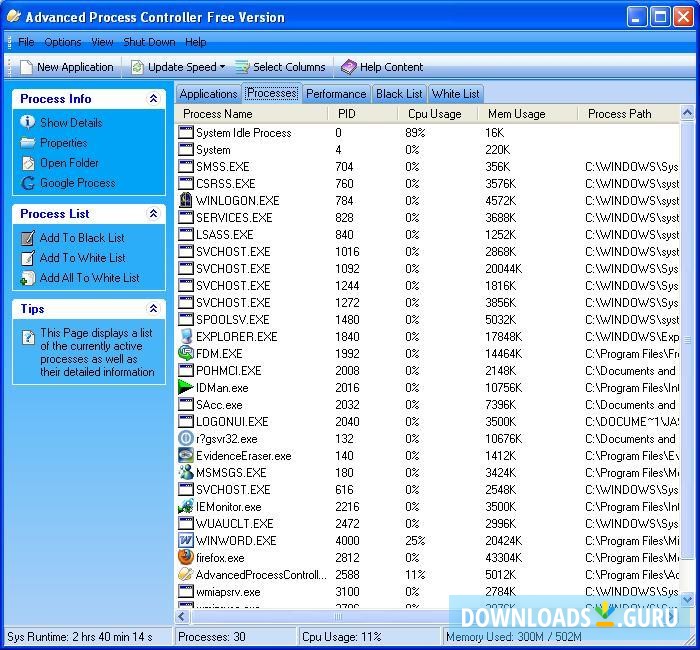Click the IEMonitor.exe icon
This screenshot has height=650, width=700.
coord(185,506)
